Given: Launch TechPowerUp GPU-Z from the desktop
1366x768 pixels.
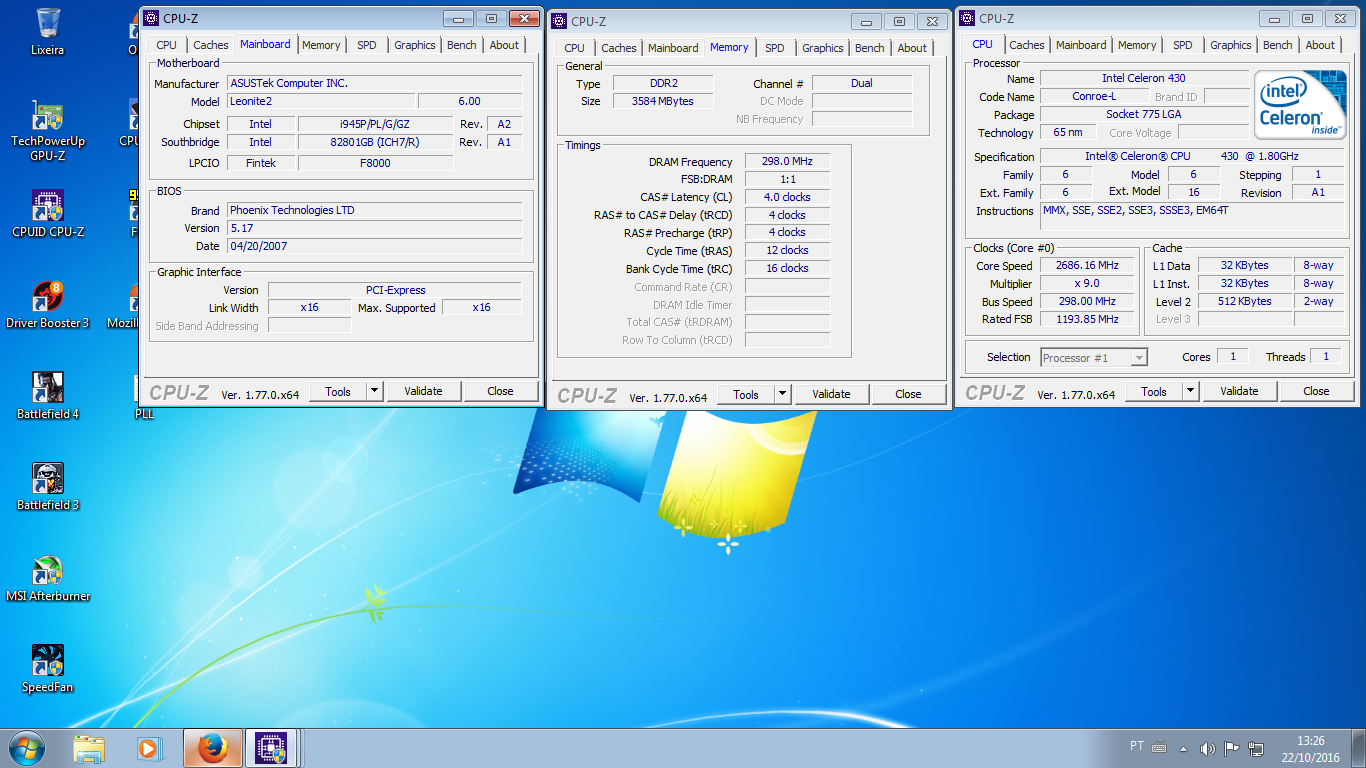Looking at the screenshot, I should click(x=47, y=132).
